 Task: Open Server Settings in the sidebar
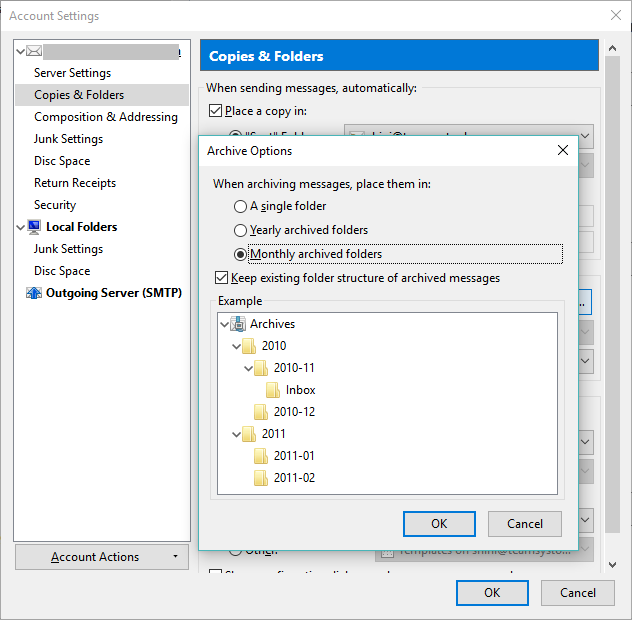pyautogui.click(x=72, y=73)
